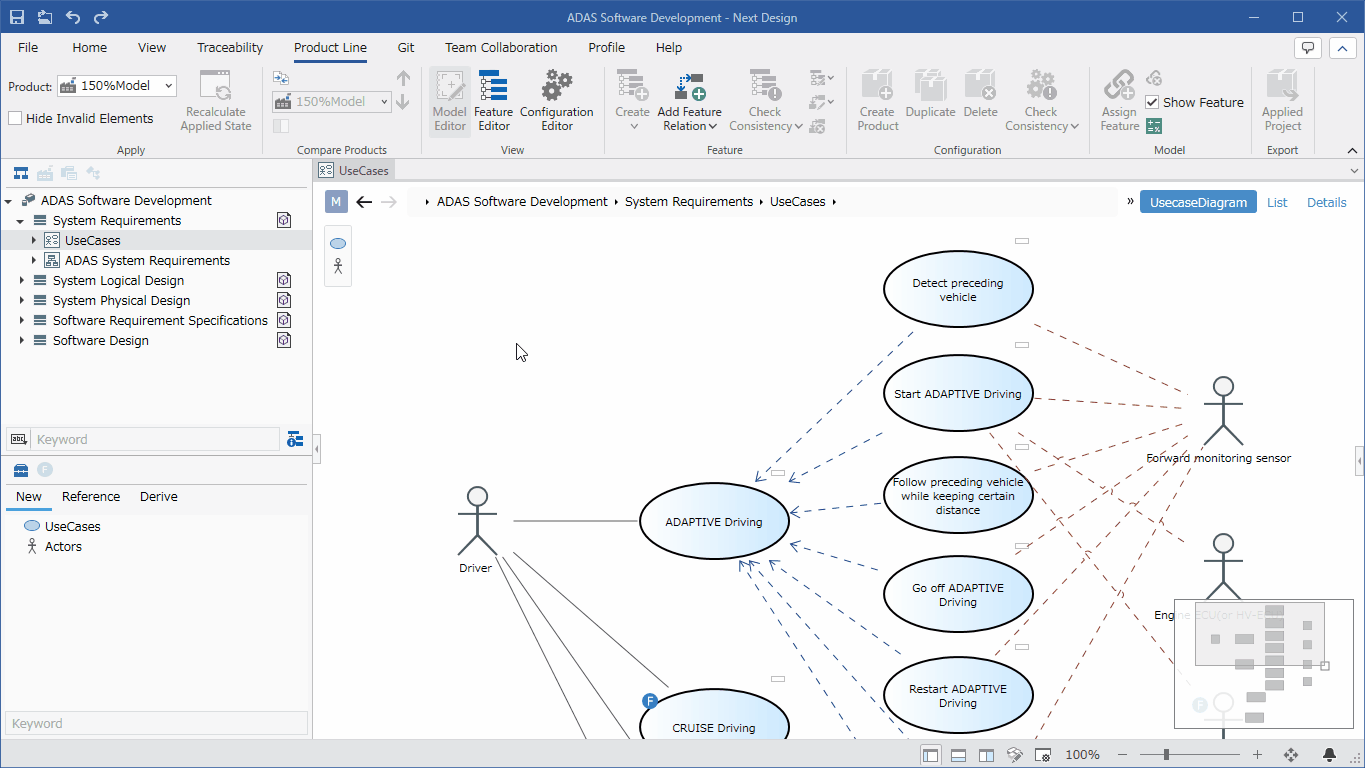Click System Requirements in the breadcrumb
Screen dimensions: 1365x768
[x=689, y=201]
